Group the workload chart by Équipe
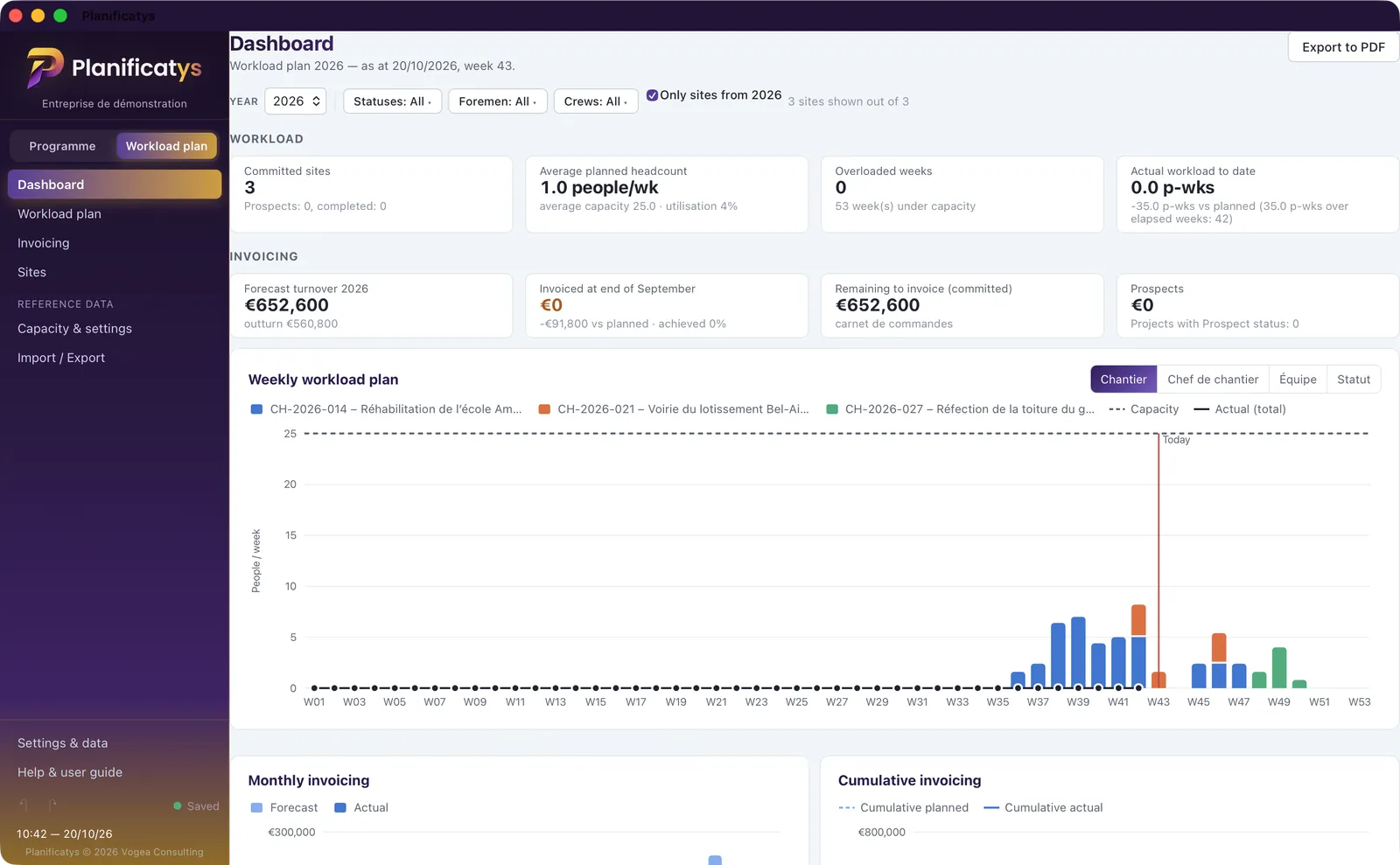This screenshot has height=865, width=1400. (1298, 380)
